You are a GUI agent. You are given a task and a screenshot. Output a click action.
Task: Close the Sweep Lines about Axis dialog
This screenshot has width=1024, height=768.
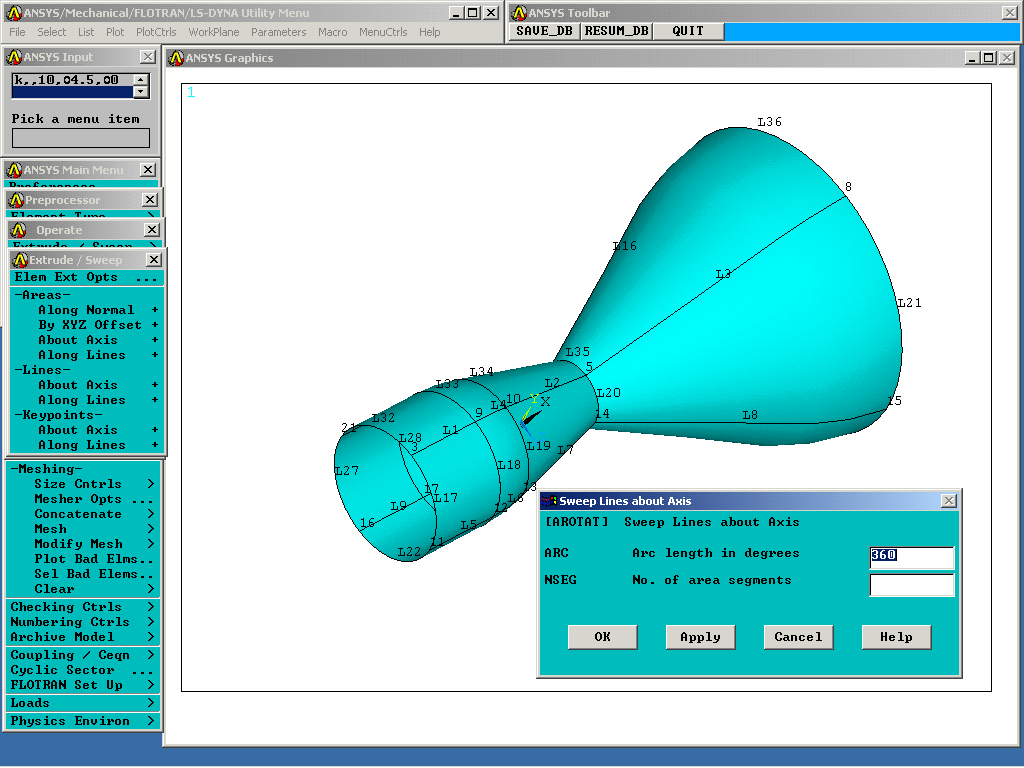click(949, 501)
